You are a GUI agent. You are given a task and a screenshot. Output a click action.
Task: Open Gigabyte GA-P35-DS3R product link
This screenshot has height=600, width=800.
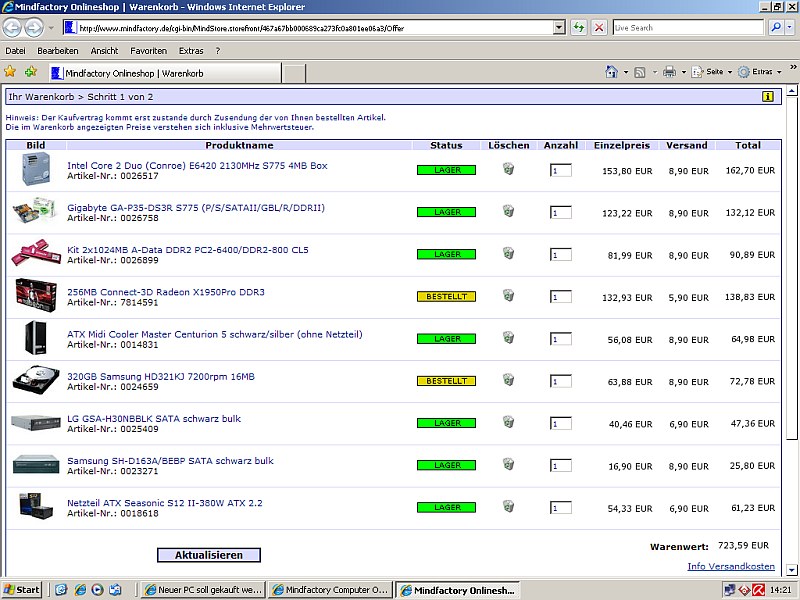(196, 208)
